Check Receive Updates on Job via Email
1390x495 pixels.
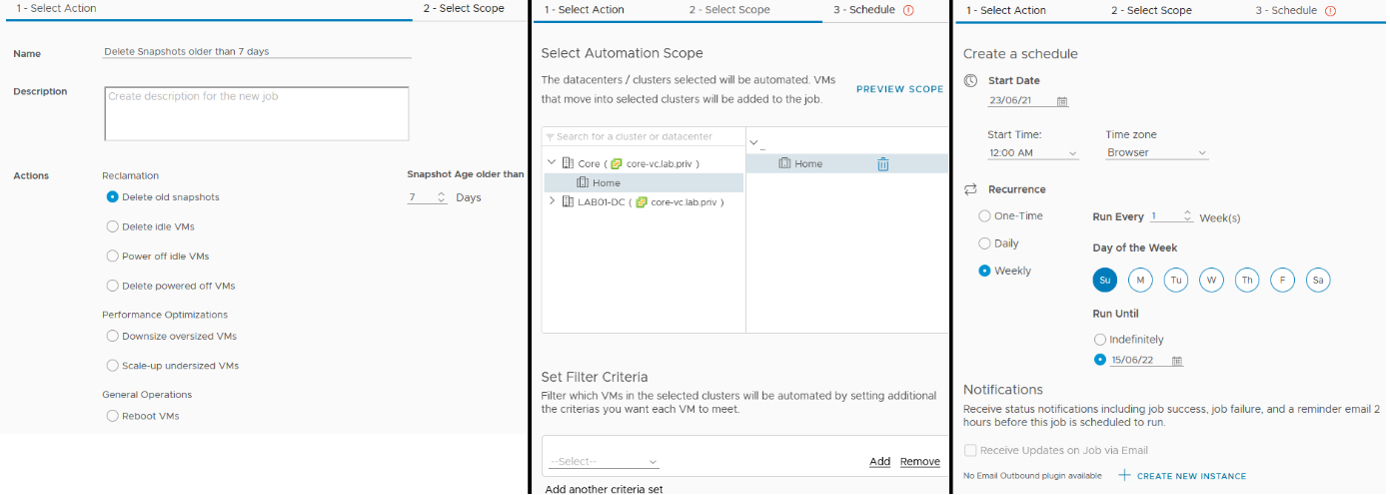click(x=970, y=451)
